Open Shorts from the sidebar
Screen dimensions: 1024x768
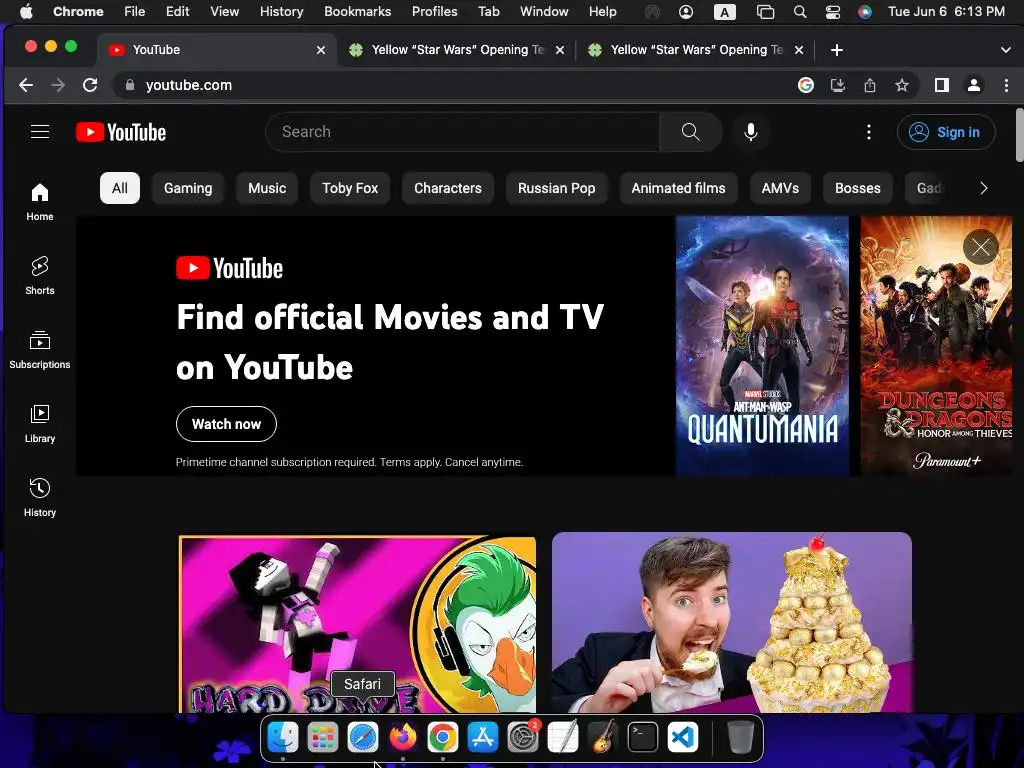(40, 275)
